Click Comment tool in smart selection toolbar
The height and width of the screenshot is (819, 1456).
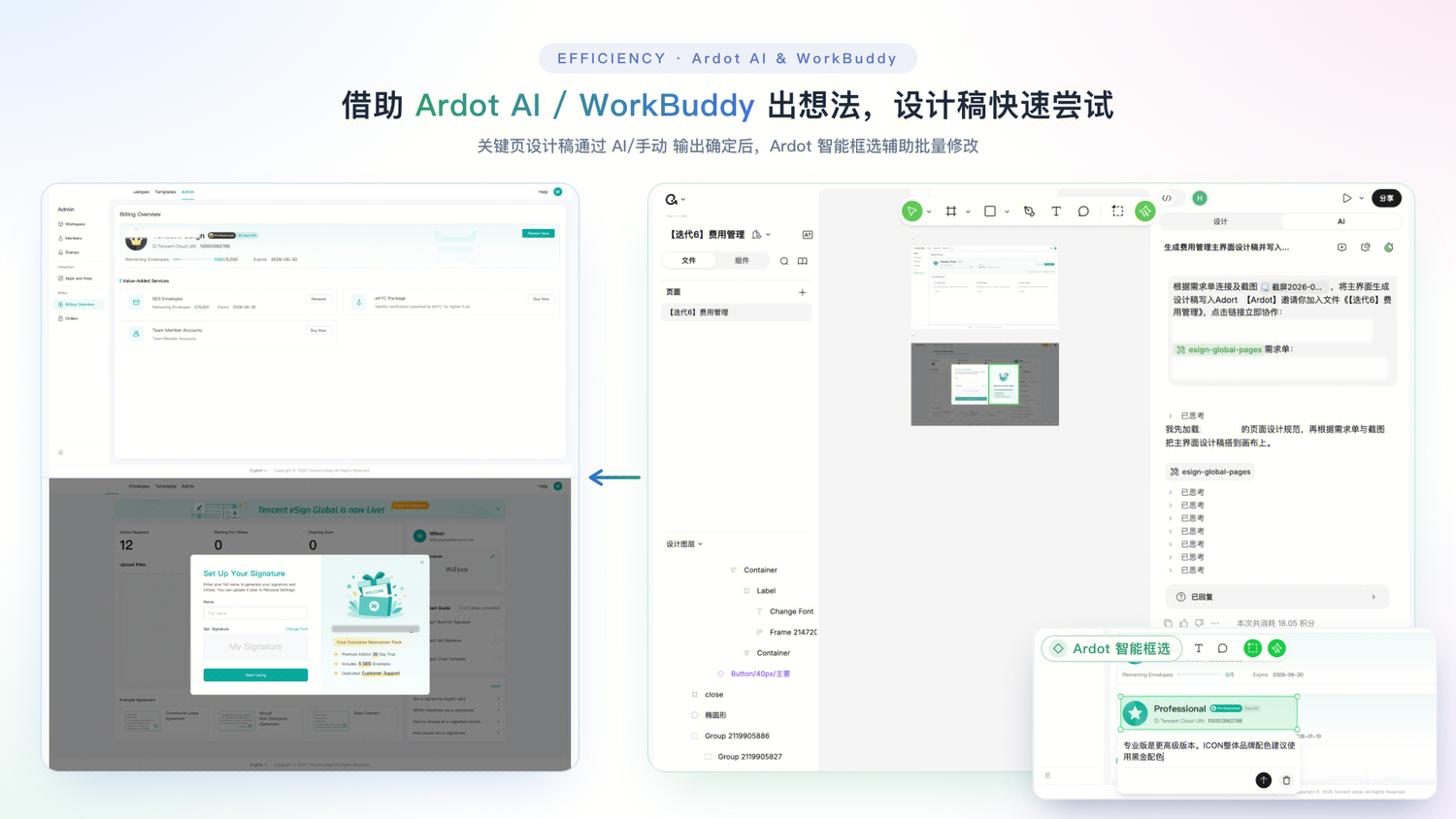[1223, 648]
